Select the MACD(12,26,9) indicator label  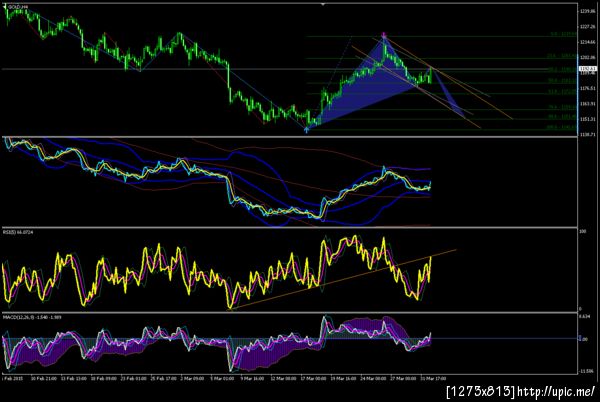[x=32, y=317]
